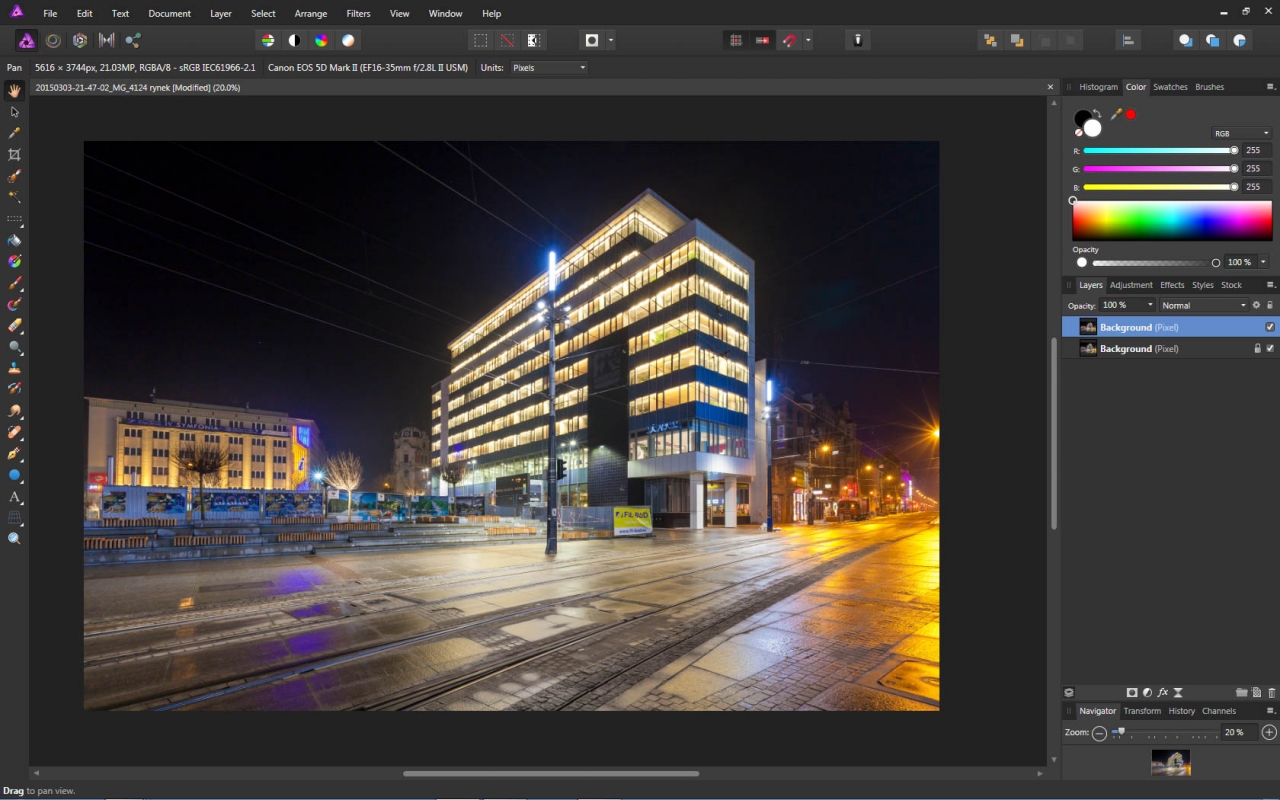1280x800 pixels.
Task: Select the artistic Text tool
Action: [14, 497]
